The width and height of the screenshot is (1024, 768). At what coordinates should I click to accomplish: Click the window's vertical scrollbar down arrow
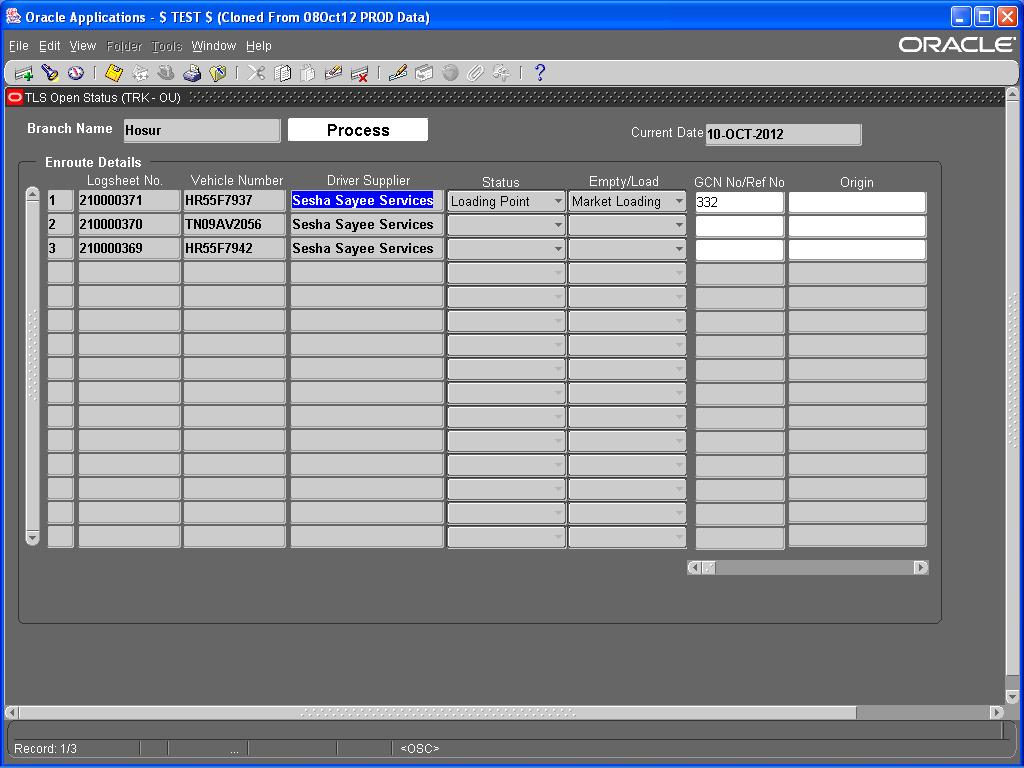(1012, 696)
